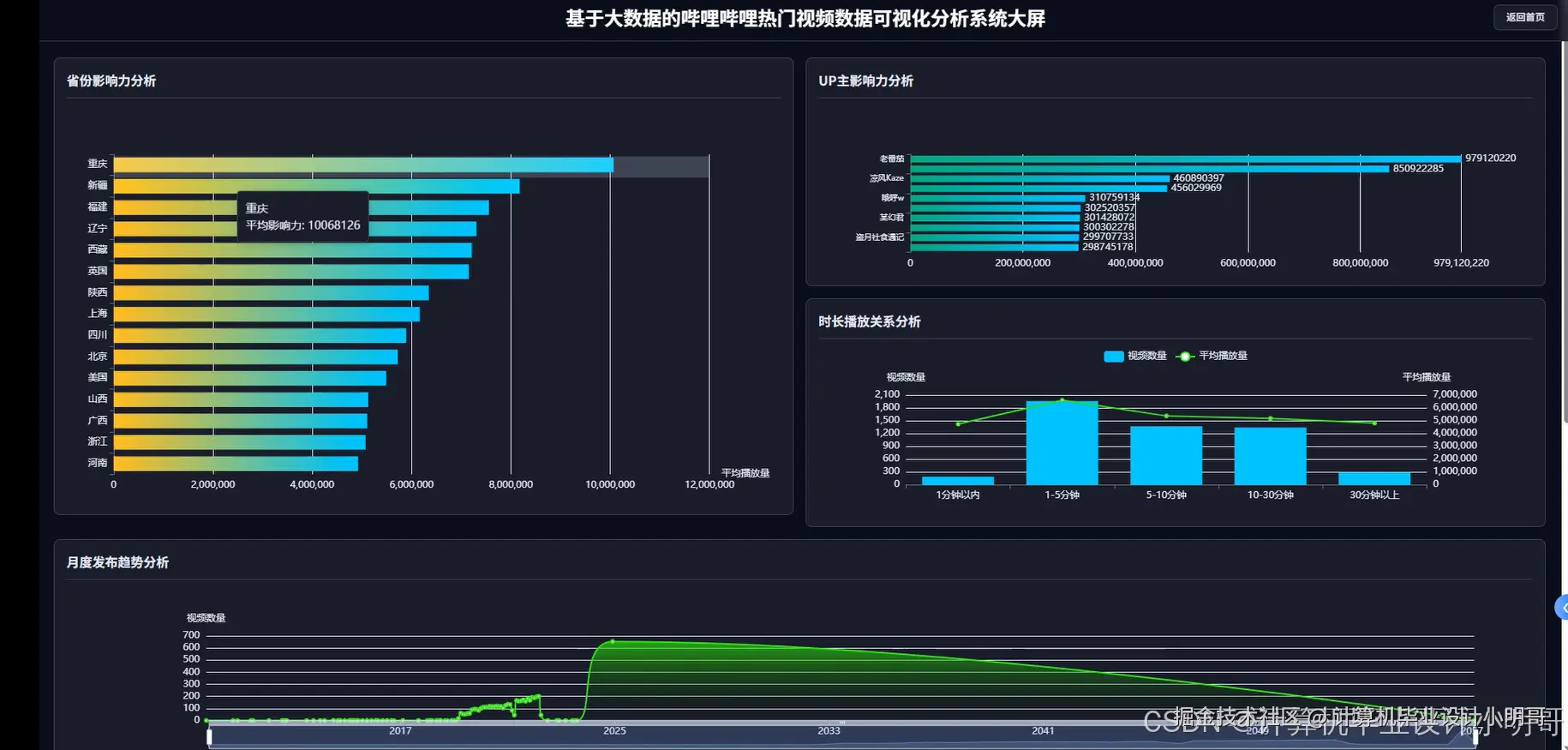
Task: Click the 上海 bar
Action: pyautogui.click(x=266, y=315)
